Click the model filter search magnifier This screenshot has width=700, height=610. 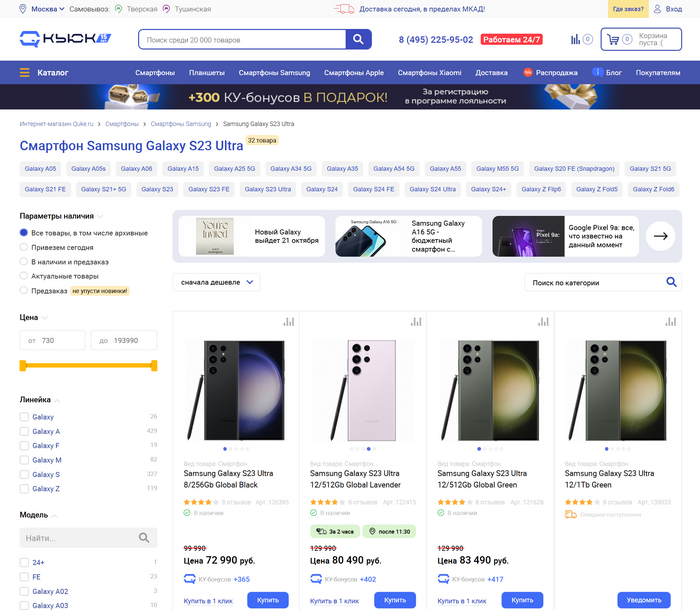(144, 538)
